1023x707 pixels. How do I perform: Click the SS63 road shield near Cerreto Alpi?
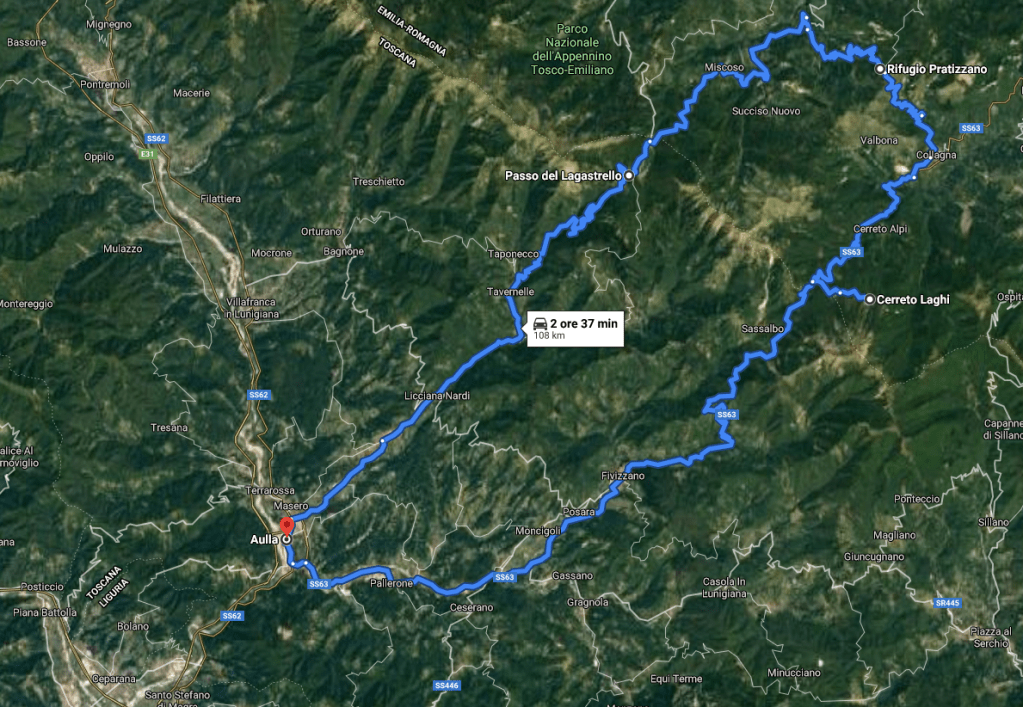click(x=851, y=252)
